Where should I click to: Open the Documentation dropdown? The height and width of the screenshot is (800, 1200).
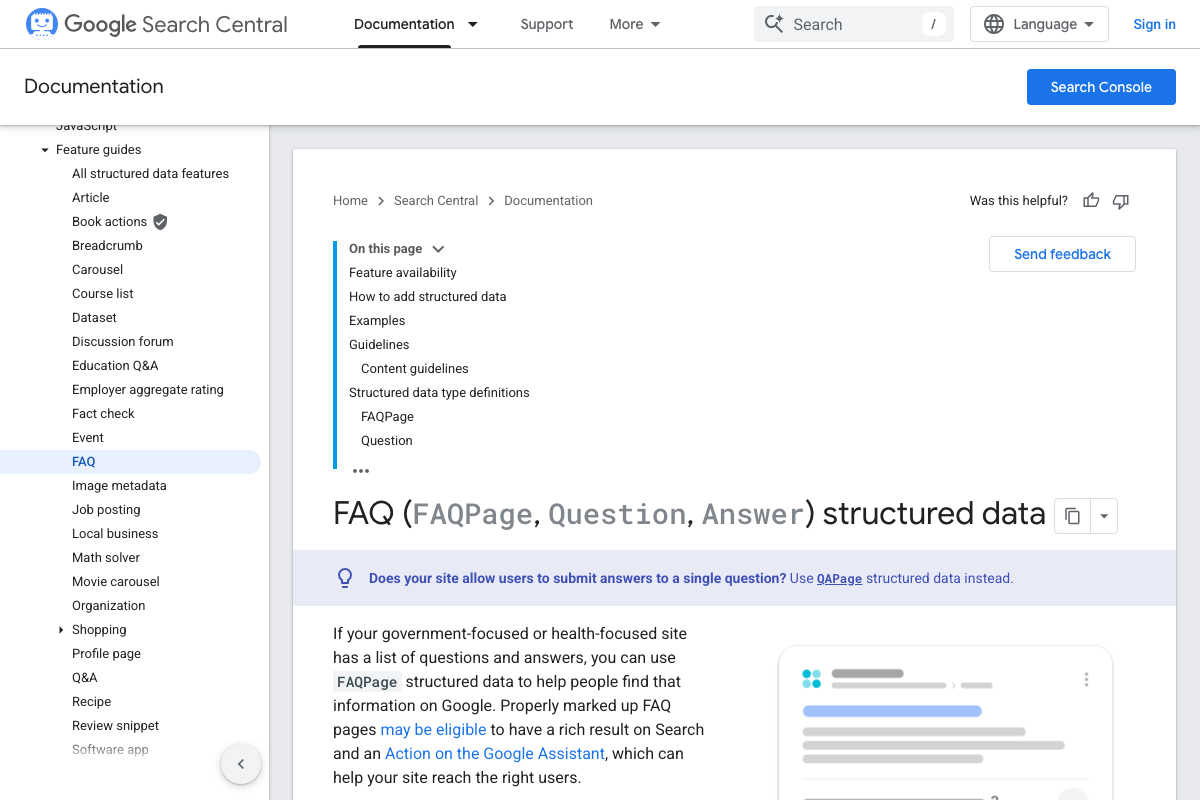pyautogui.click(x=473, y=24)
